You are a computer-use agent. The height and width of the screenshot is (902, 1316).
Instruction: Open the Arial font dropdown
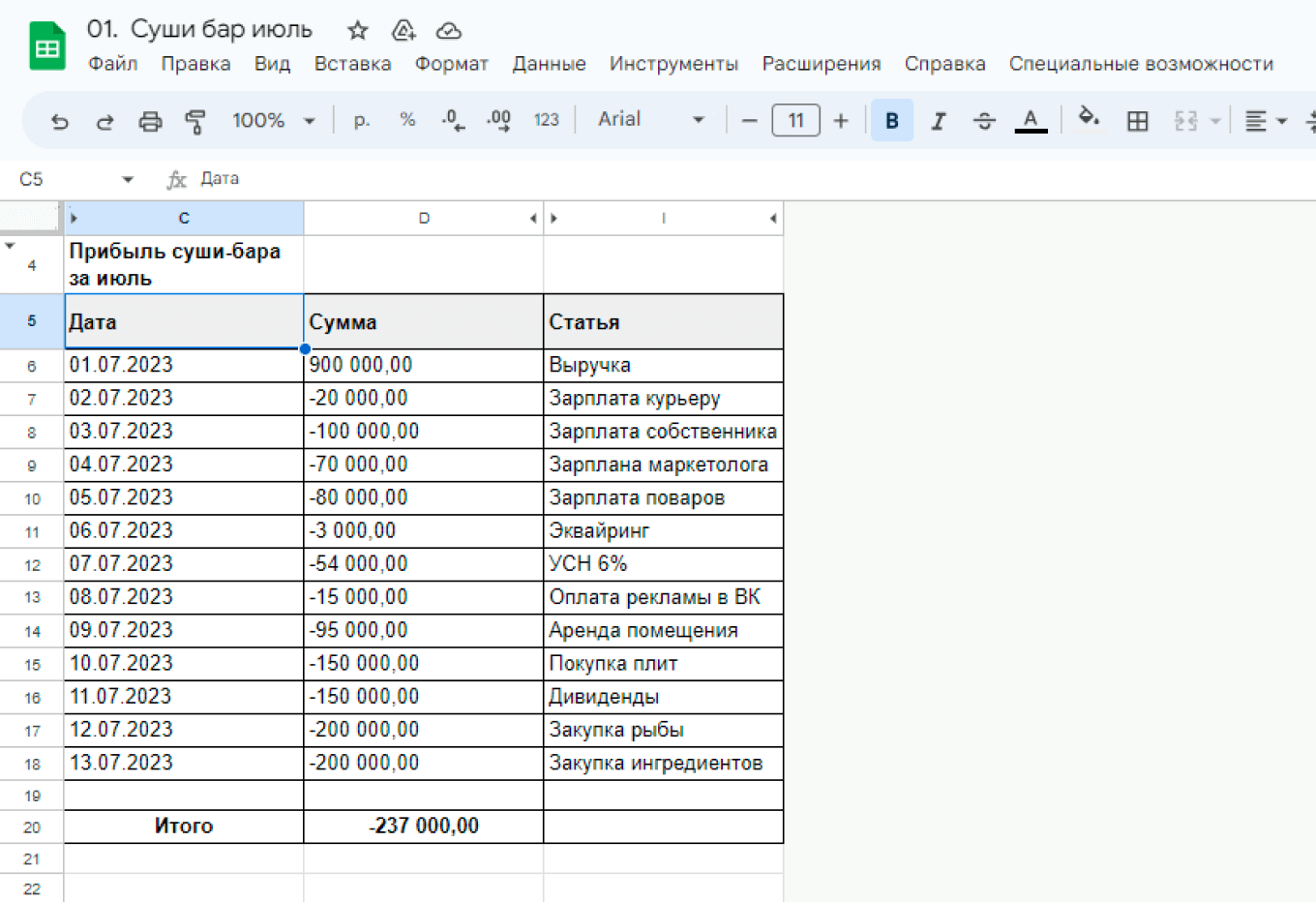(x=650, y=120)
